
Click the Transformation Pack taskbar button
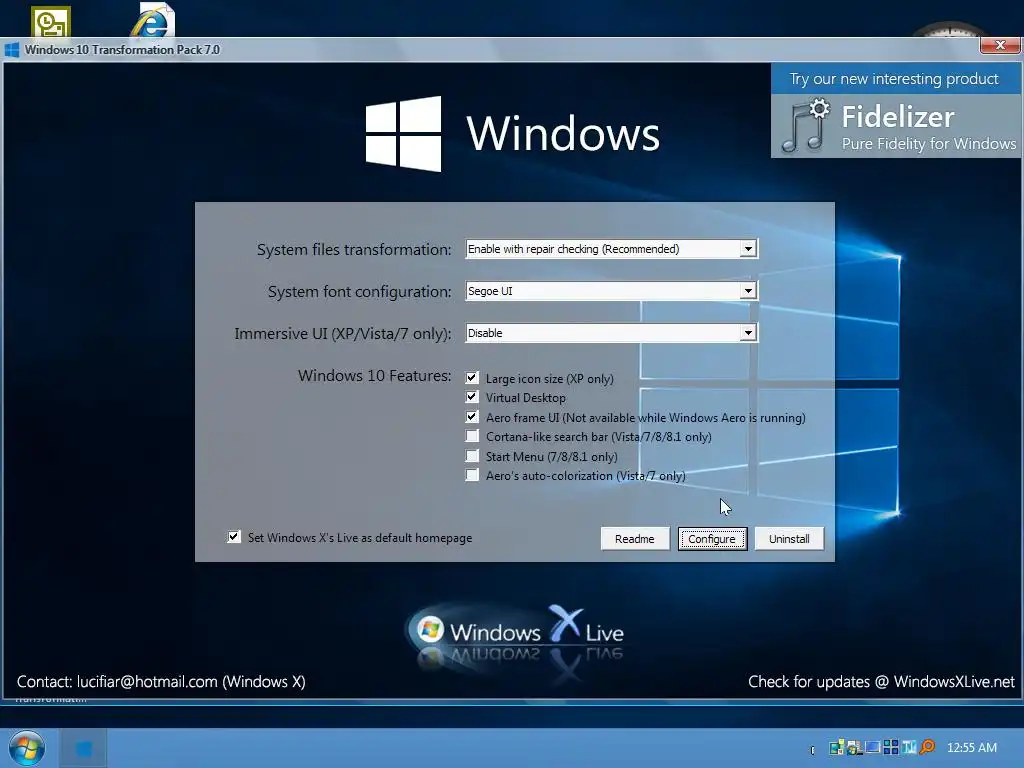tap(84, 748)
